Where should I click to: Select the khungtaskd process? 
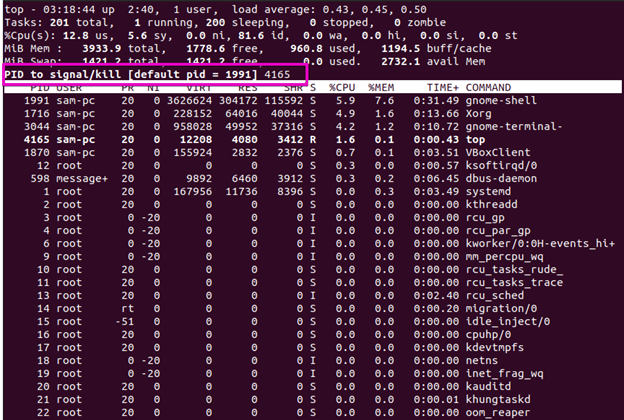click(x=312, y=400)
